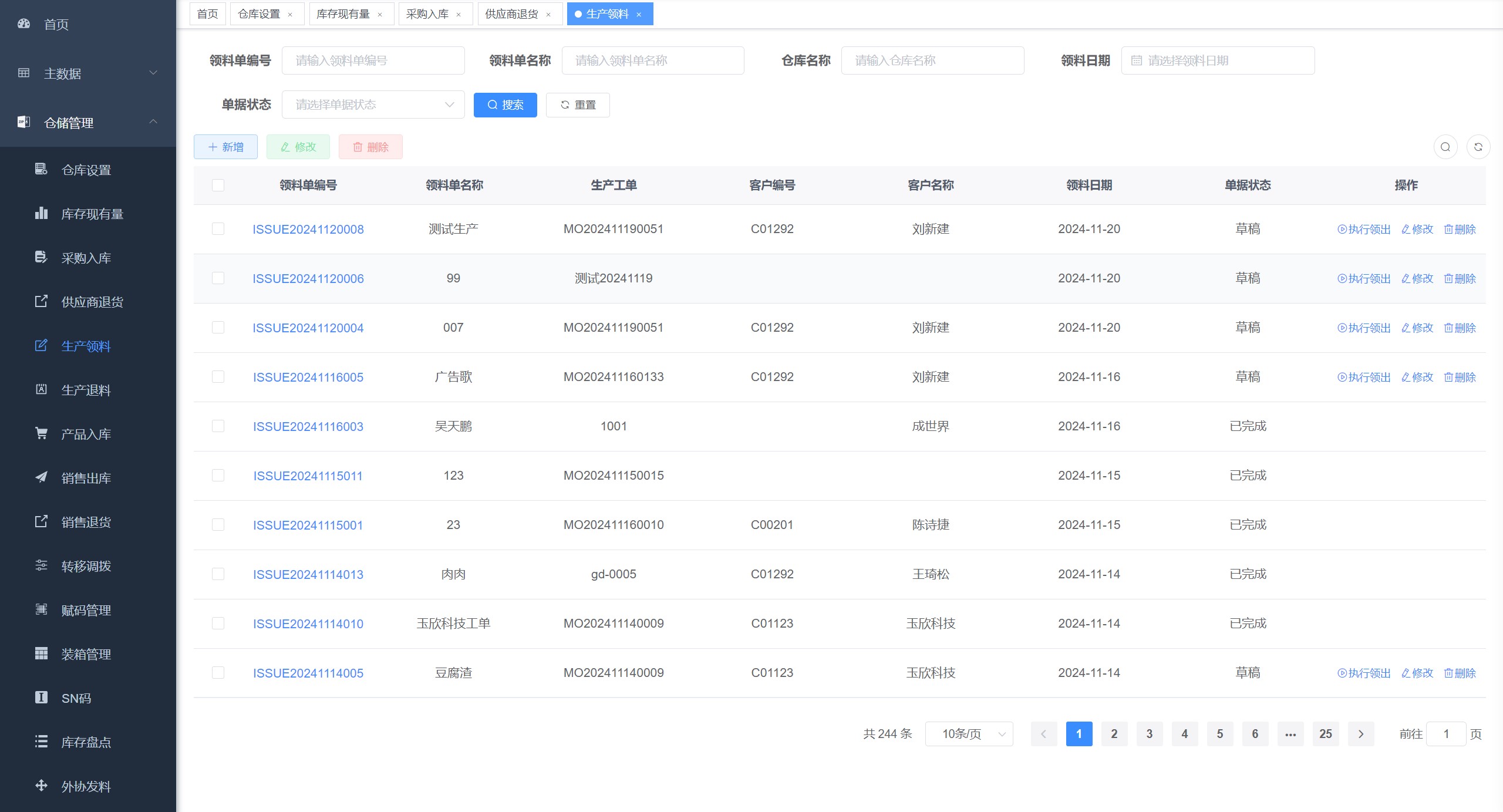Click the 供应商退货 sidebar icon
Screen dimensions: 1503x812
click(41, 301)
